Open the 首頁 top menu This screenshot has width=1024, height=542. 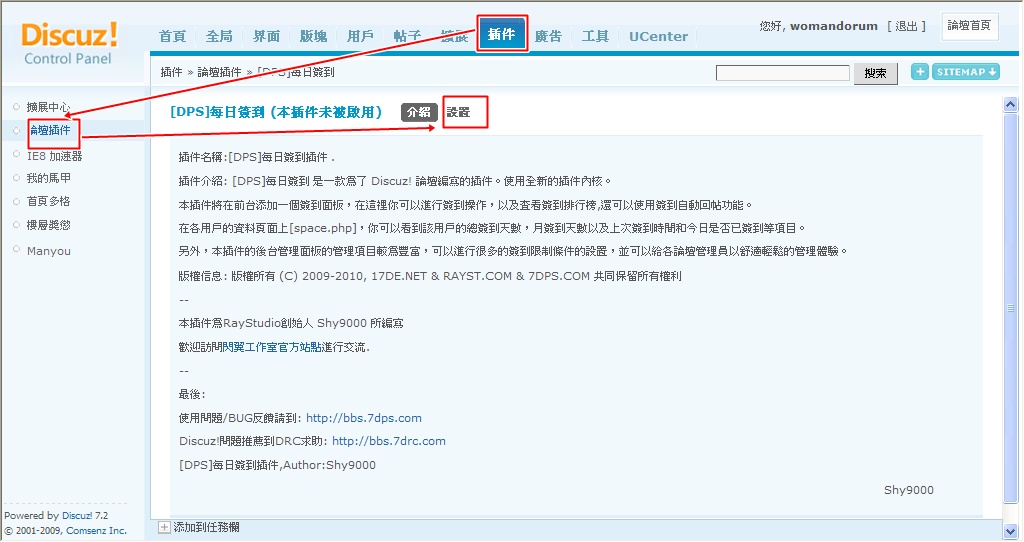(x=172, y=37)
